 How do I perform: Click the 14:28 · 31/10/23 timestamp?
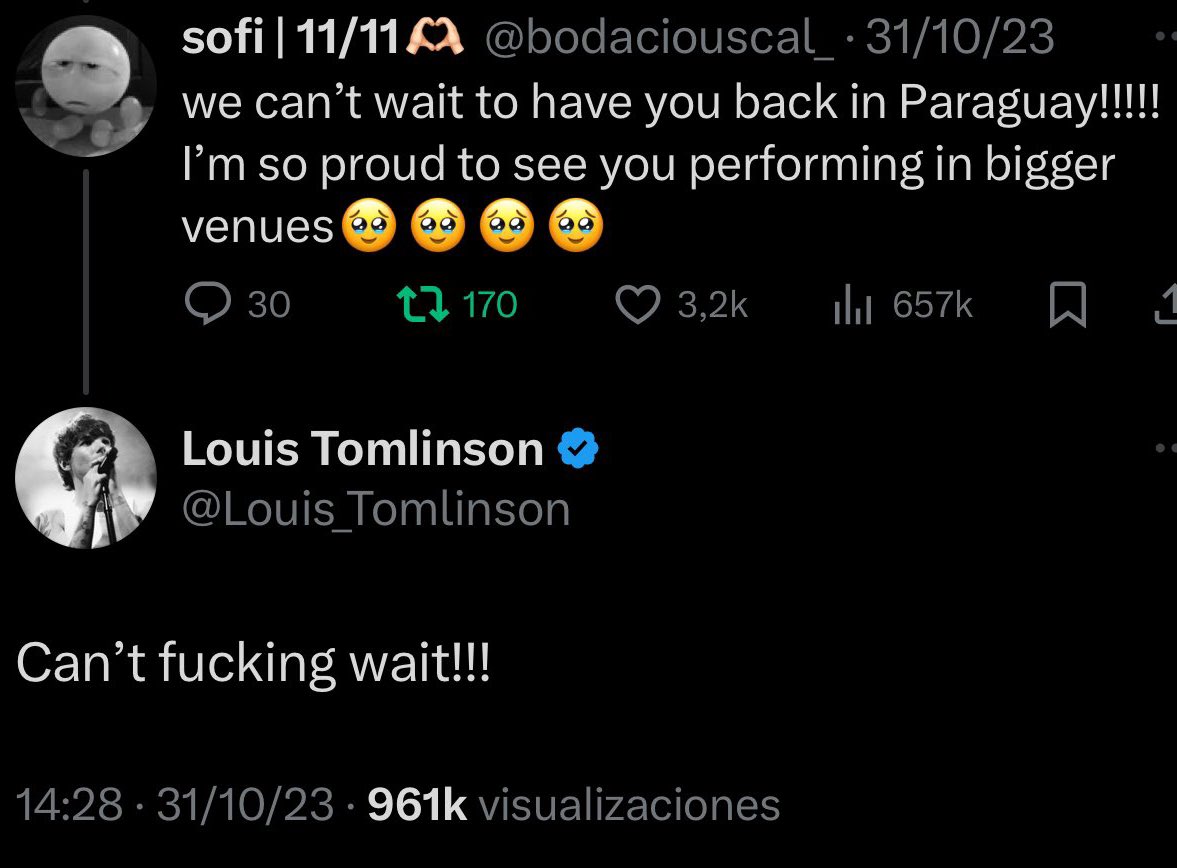175,804
